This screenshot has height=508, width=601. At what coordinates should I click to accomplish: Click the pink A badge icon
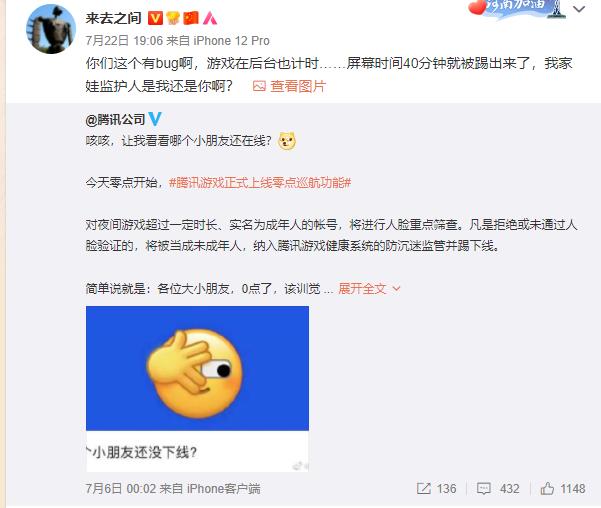[x=210, y=18]
